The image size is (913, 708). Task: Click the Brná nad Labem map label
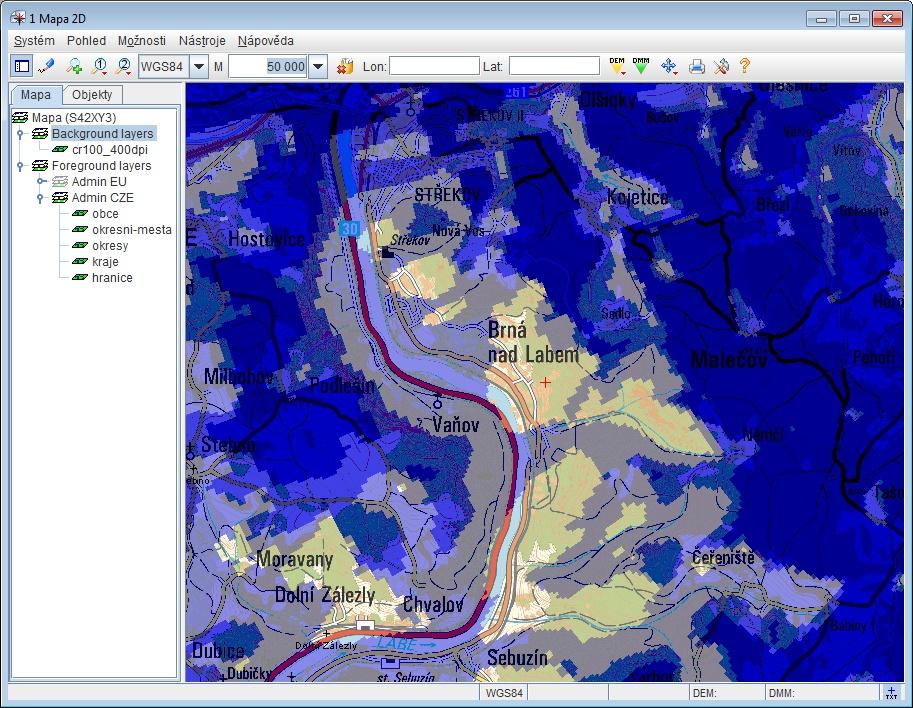click(x=533, y=342)
